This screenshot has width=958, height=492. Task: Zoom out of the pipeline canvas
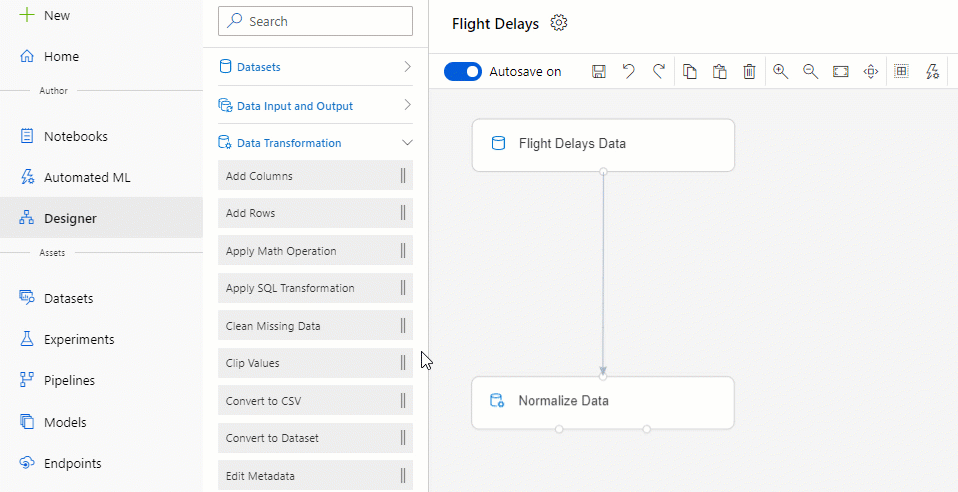811,71
